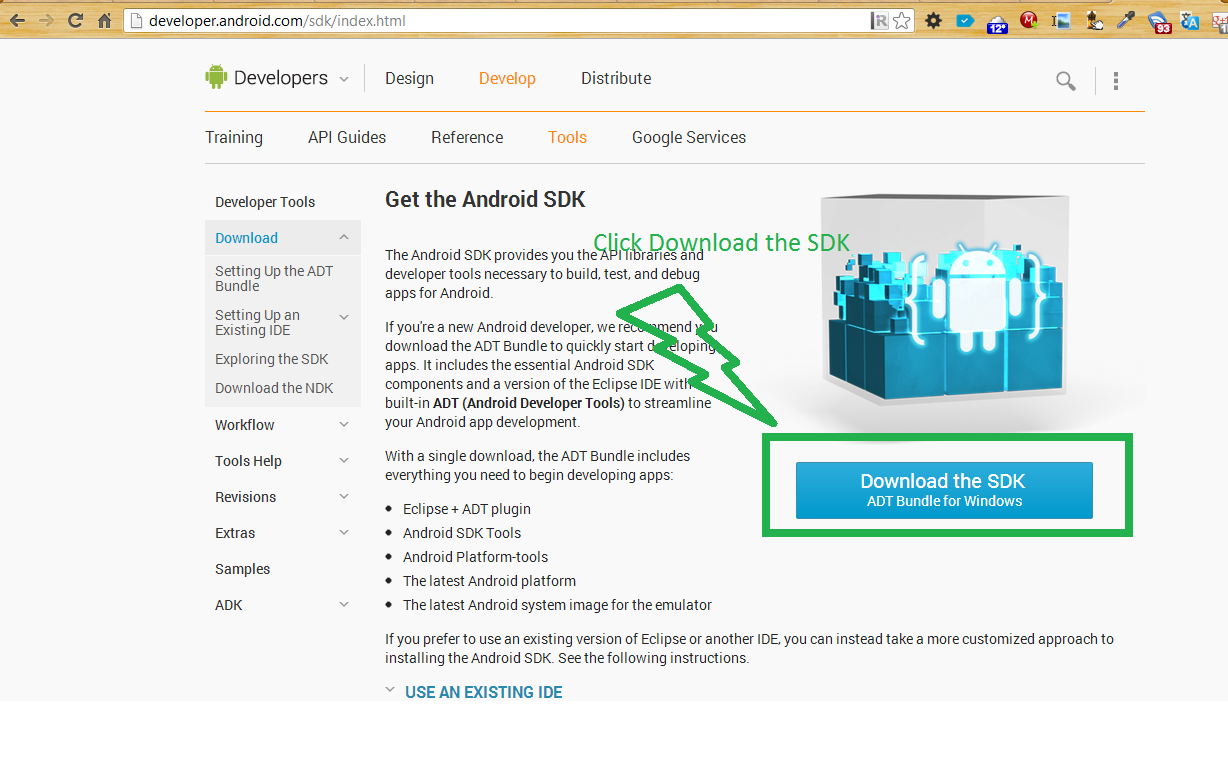The image size is (1228, 766).
Task: Open site search magnifier icon
Action: click(1066, 81)
